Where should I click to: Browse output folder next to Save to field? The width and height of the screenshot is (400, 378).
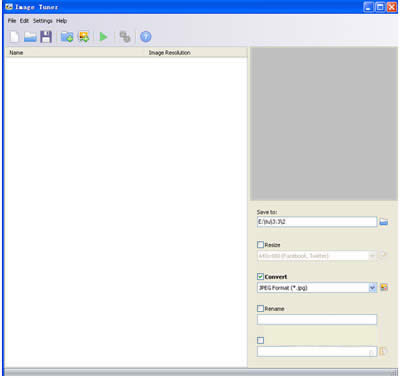coord(384,222)
